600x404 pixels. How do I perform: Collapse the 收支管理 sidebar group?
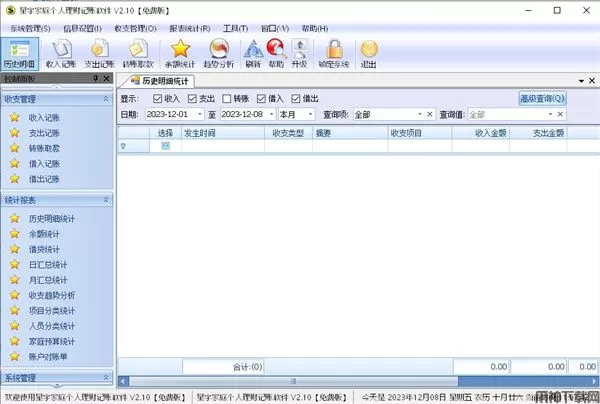click(x=106, y=99)
